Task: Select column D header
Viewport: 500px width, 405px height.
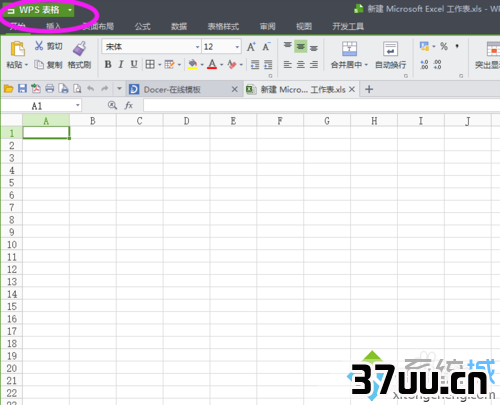Action: (187, 121)
